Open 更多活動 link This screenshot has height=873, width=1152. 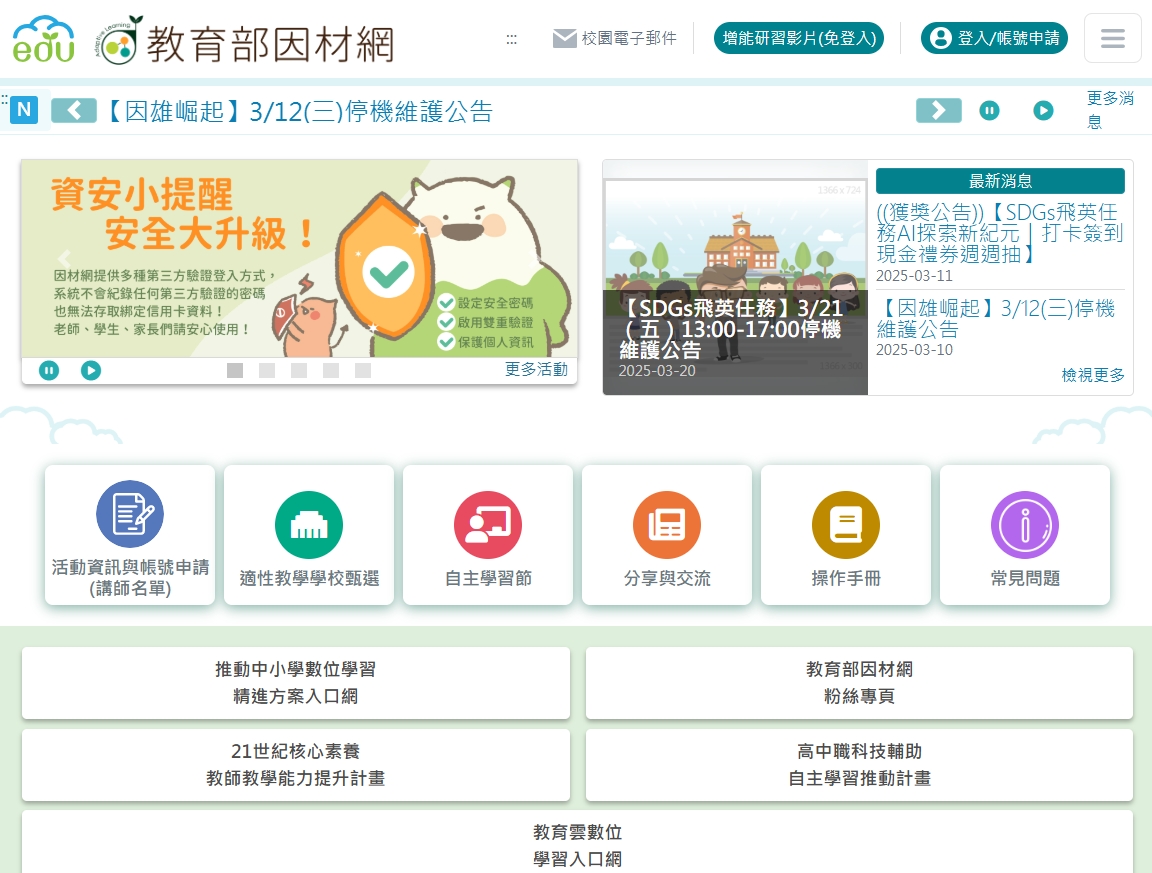(536, 370)
